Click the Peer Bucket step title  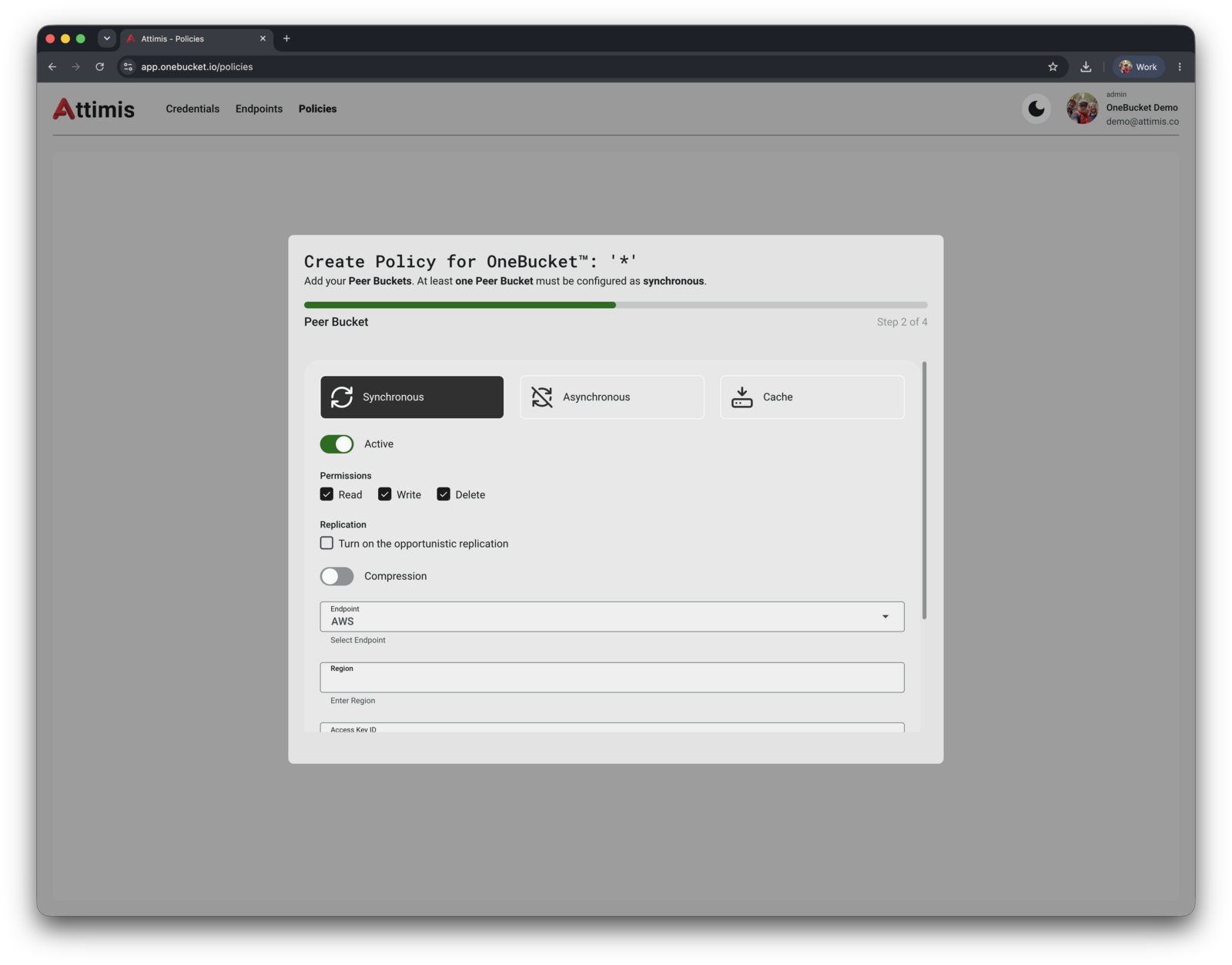(336, 322)
